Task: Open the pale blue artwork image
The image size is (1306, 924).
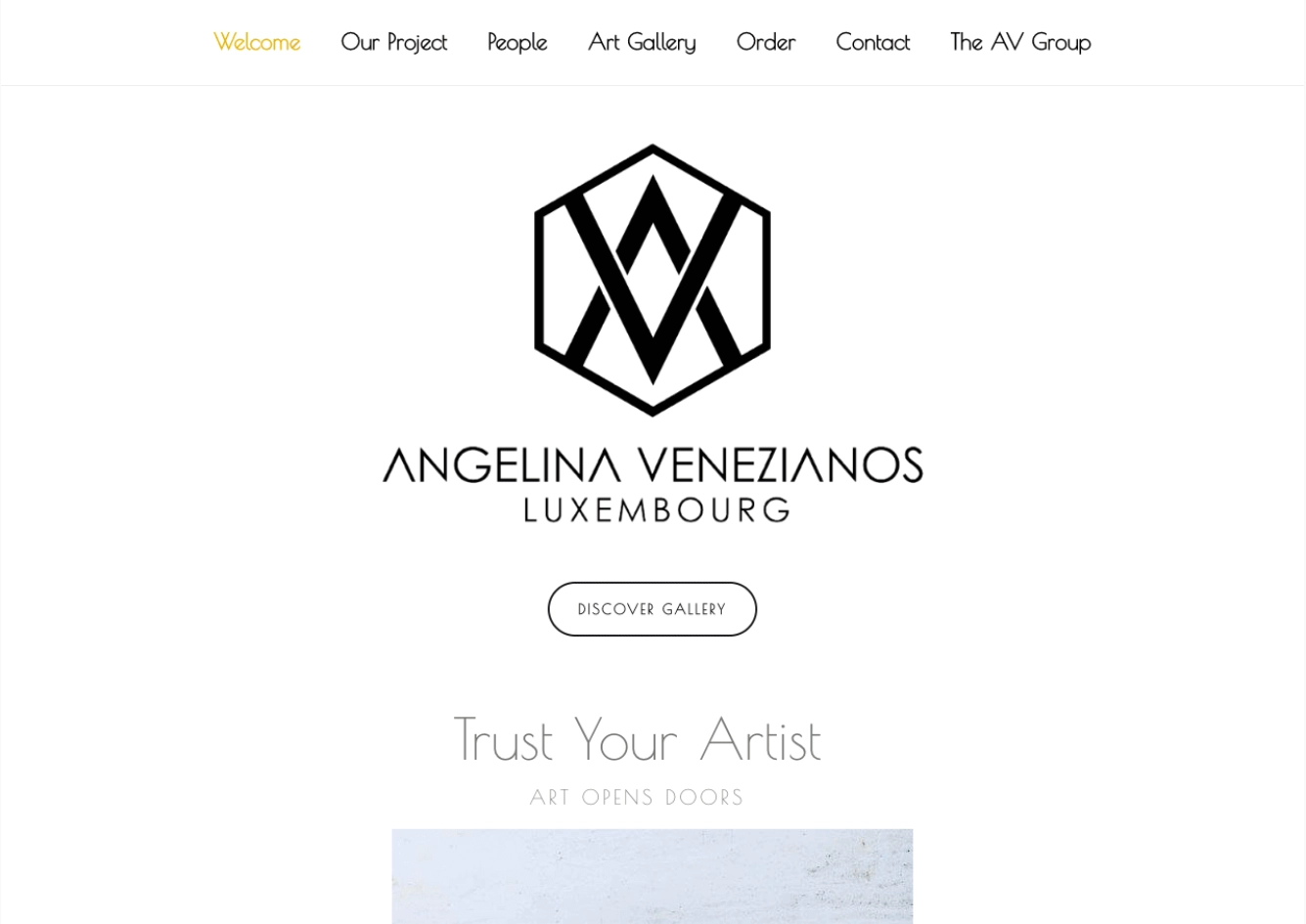Action: (x=653, y=876)
